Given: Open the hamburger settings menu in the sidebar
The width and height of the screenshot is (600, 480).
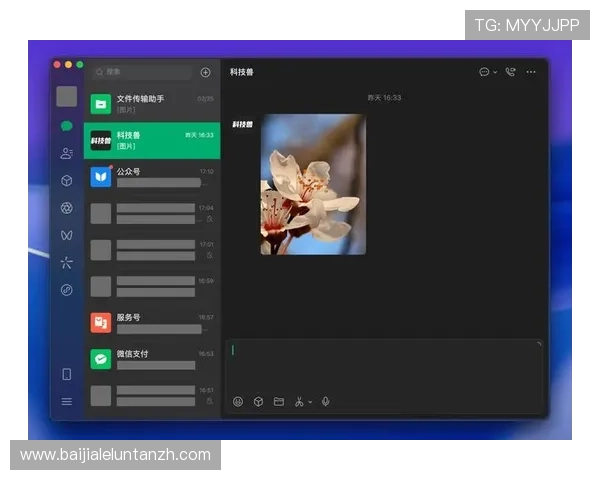Looking at the screenshot, I should [67, 401].
